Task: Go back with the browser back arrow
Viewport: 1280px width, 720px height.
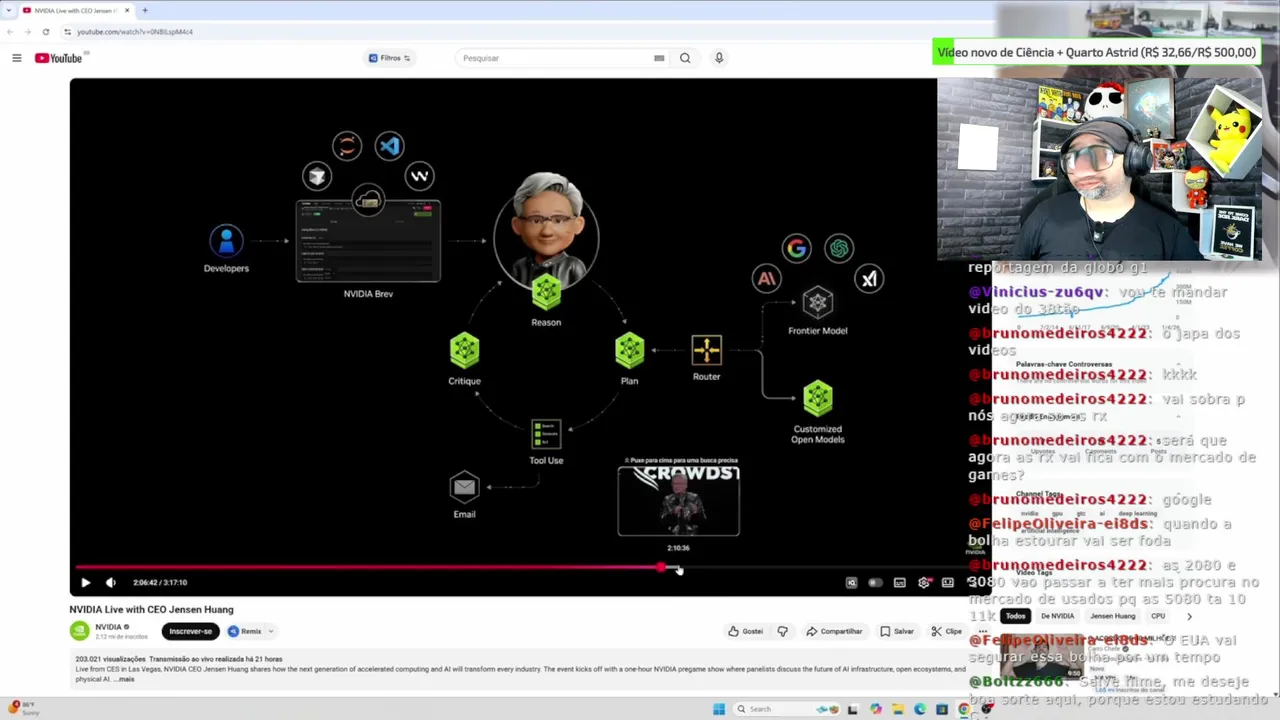Action: 10,32
